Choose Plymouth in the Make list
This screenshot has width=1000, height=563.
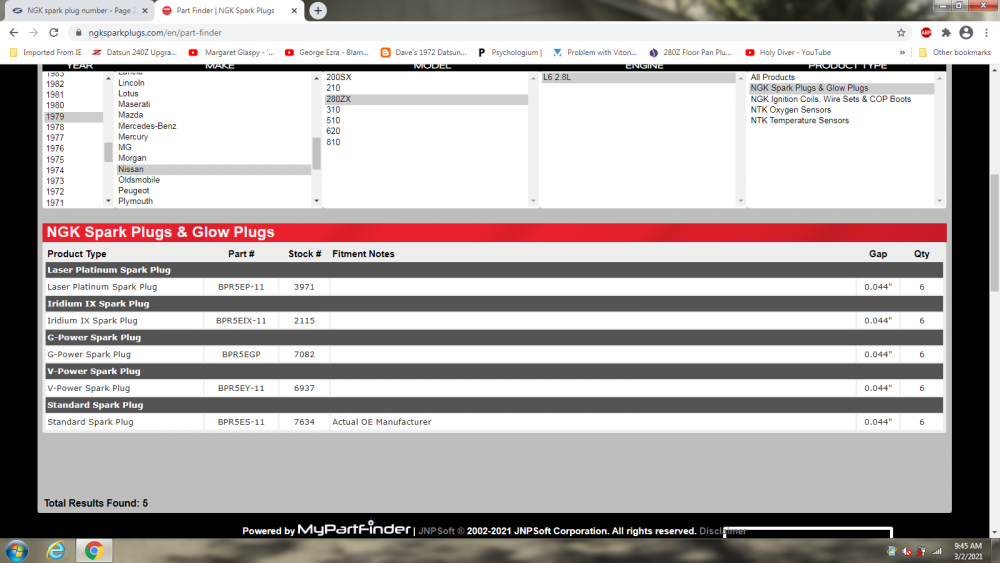[x=135, y=201]
